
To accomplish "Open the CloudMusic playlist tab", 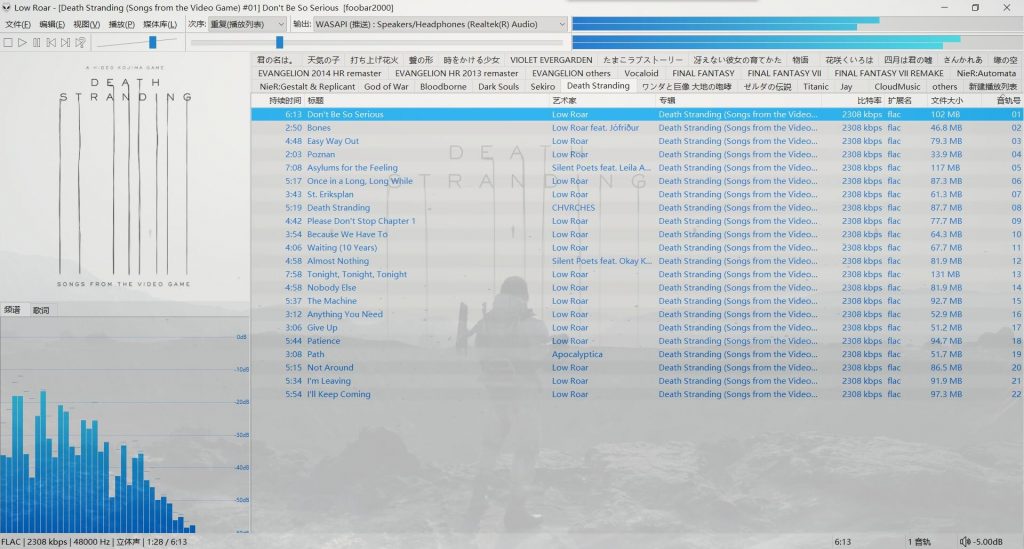I will tap(897, 86).
